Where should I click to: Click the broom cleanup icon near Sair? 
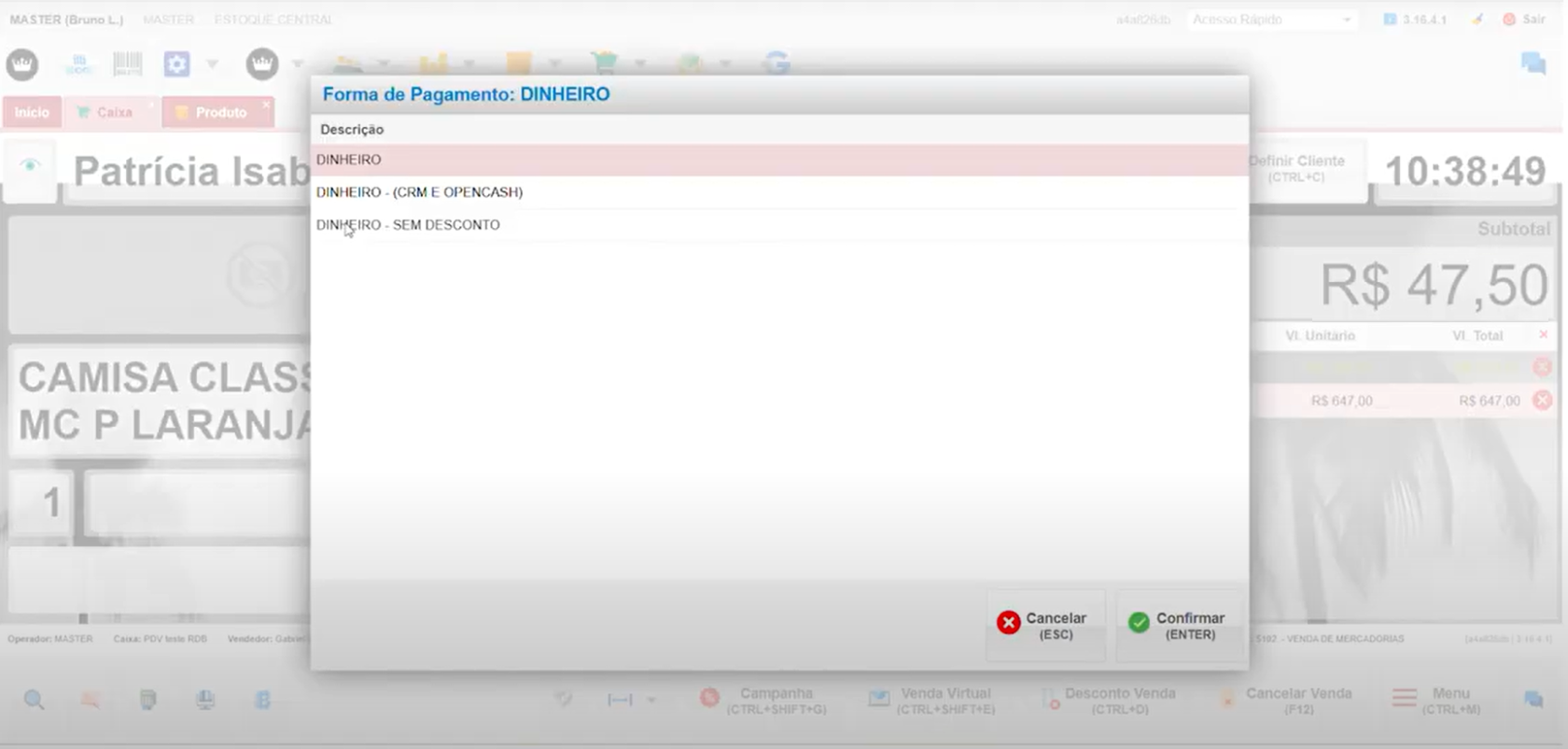(x=1477, y=19)
